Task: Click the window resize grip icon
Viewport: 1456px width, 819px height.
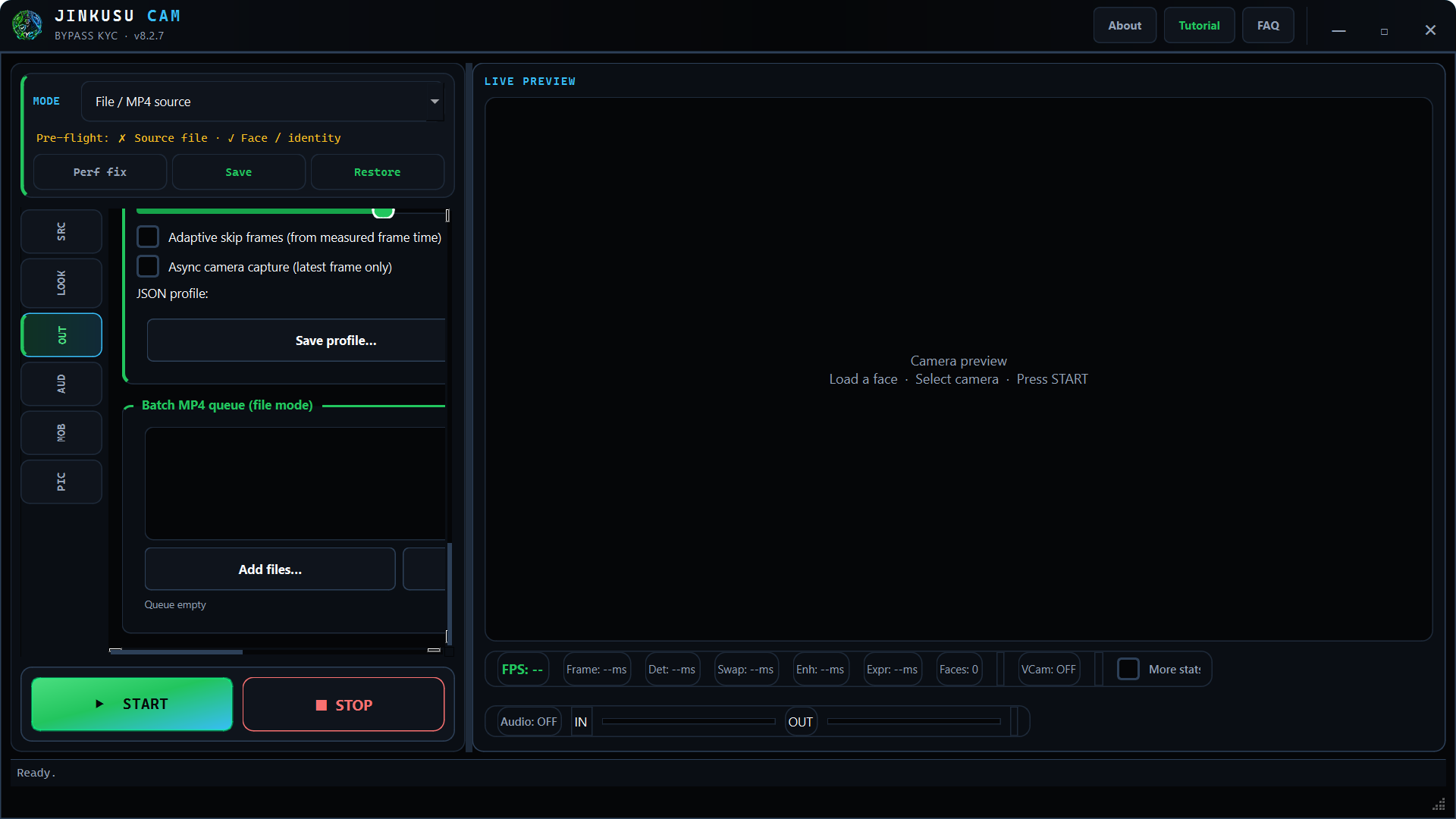Action: click(1439, 805)
